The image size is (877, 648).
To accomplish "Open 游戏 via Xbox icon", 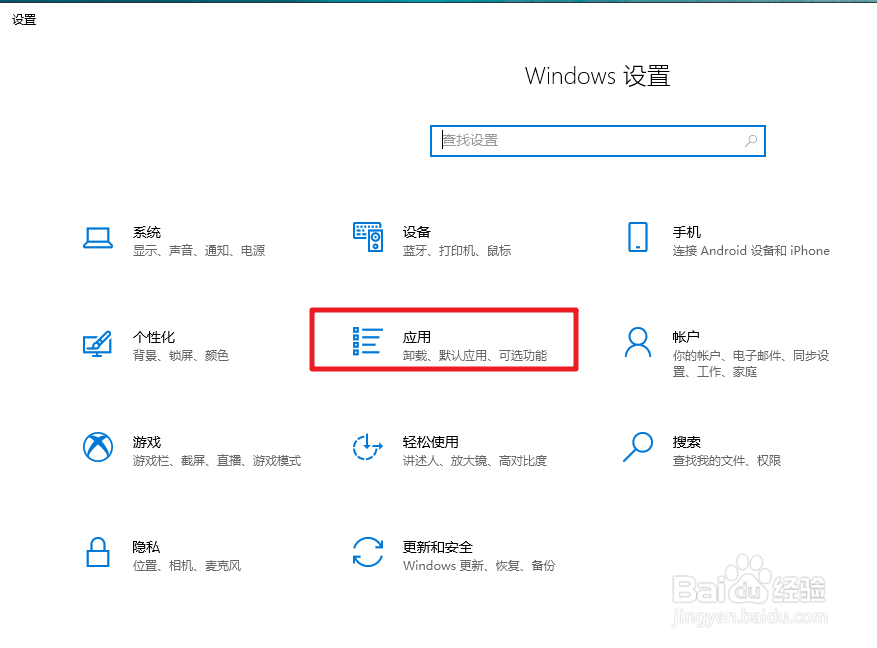I will tap(98, 447).
